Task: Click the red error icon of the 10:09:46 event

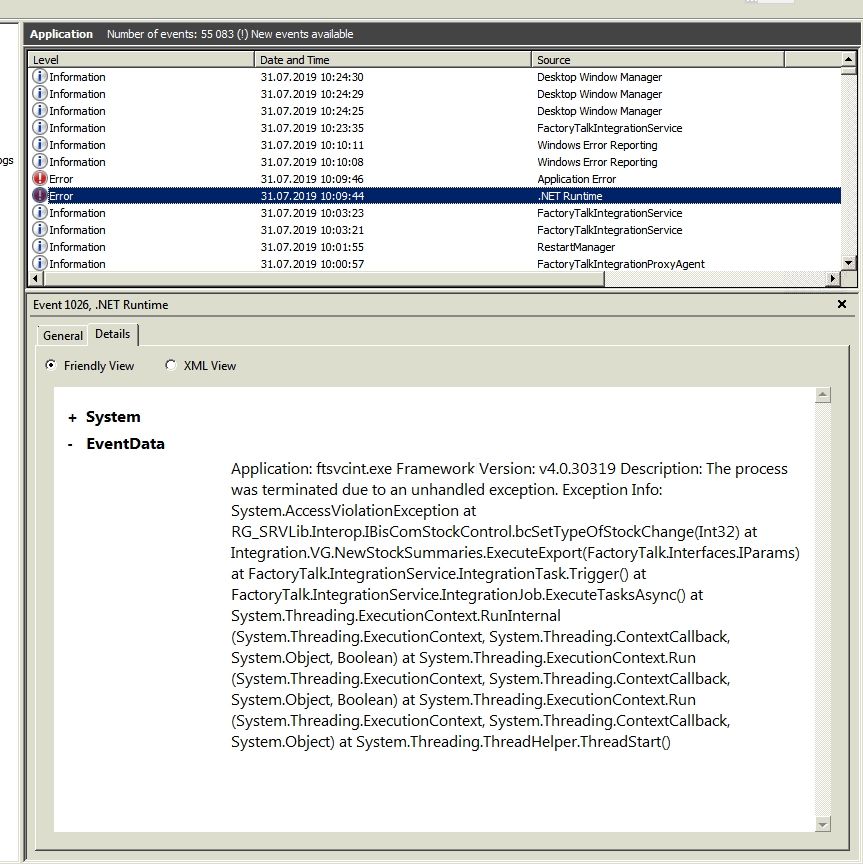Action: tap(40, 179)
